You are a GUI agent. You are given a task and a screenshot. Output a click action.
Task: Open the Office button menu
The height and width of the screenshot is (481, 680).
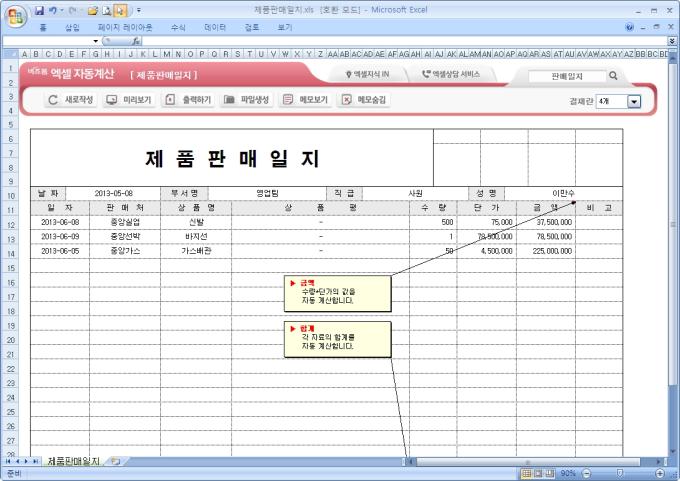[x=16, y=17]
